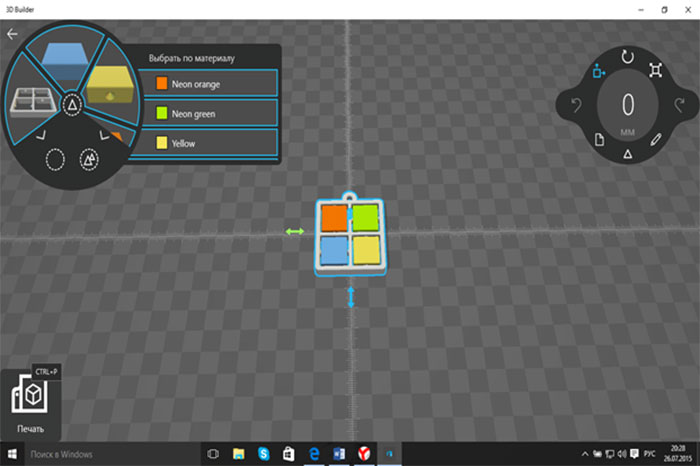Select the yellow block segment in radial menu
The height and width of the screenshot is (466, 700).
110,85
